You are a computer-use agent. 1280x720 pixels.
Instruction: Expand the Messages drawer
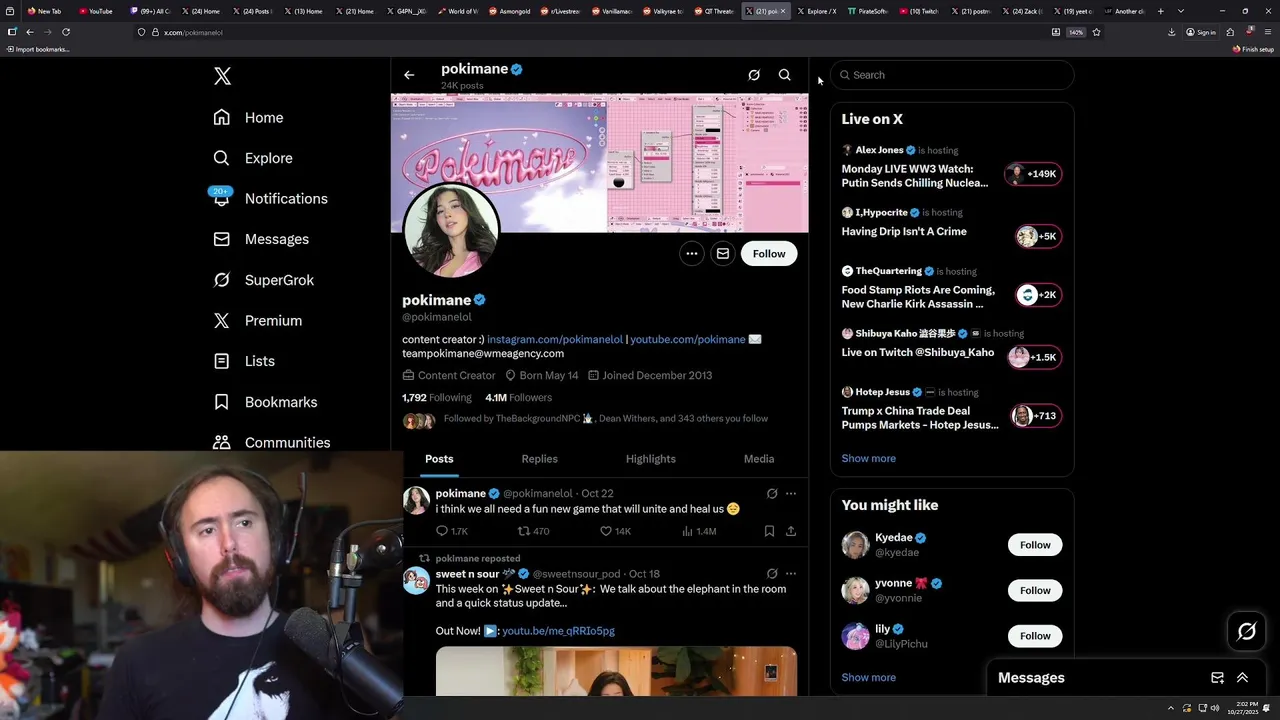coord(1242,678)
